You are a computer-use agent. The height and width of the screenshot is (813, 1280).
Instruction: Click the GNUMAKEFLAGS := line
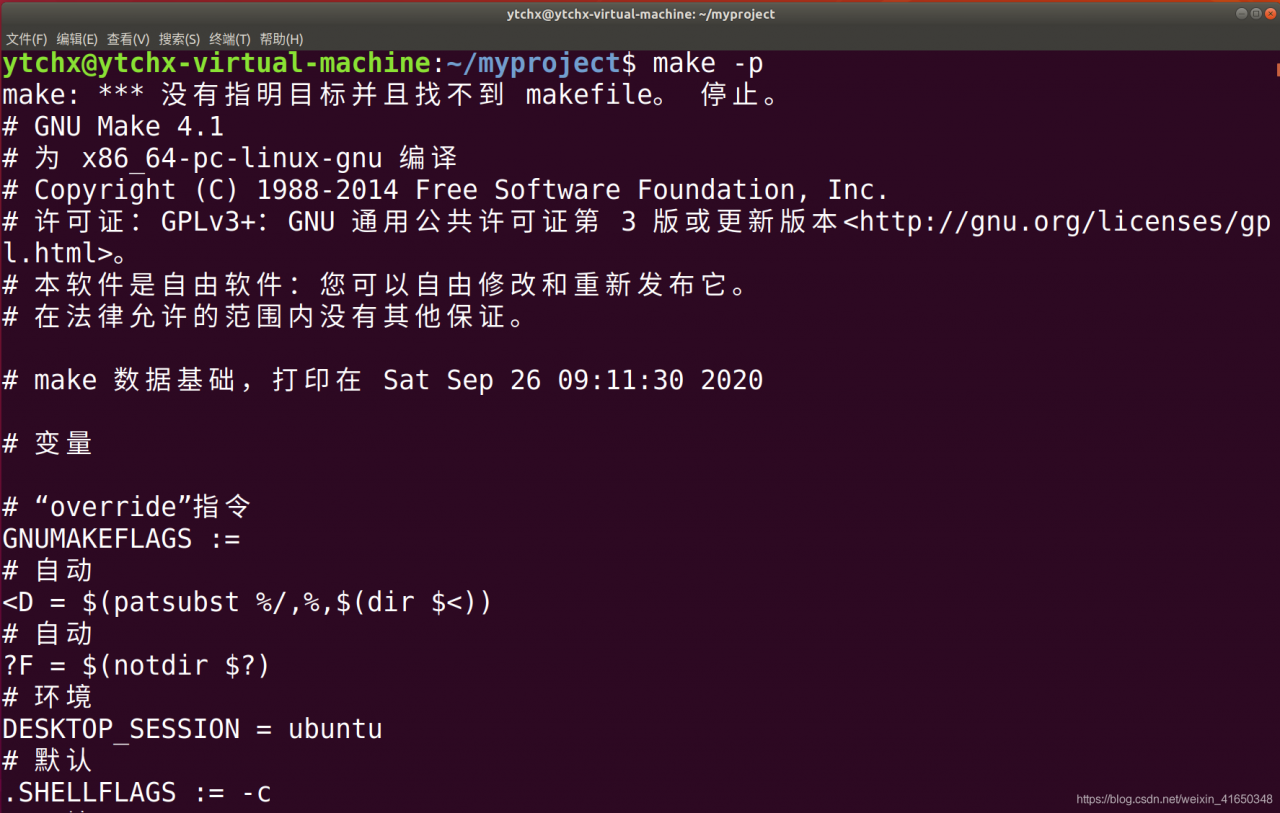122,538
